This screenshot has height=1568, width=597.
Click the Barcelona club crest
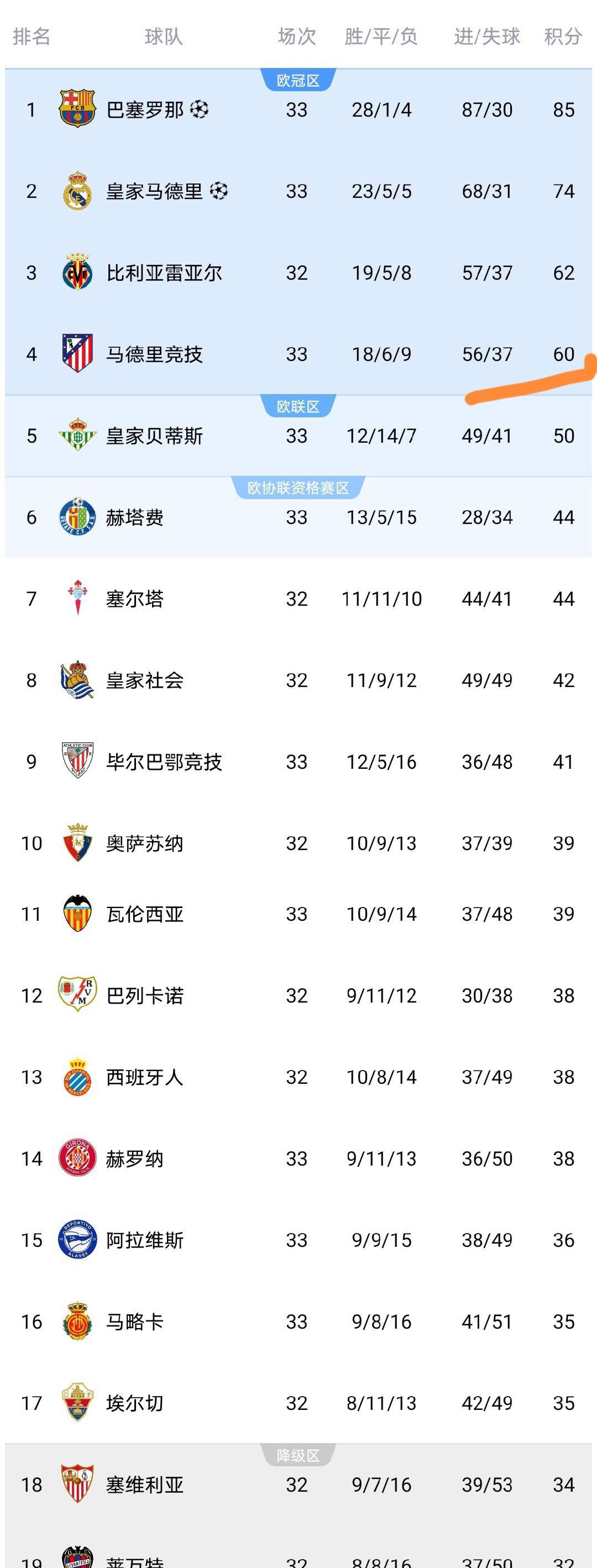pos(77,109)
